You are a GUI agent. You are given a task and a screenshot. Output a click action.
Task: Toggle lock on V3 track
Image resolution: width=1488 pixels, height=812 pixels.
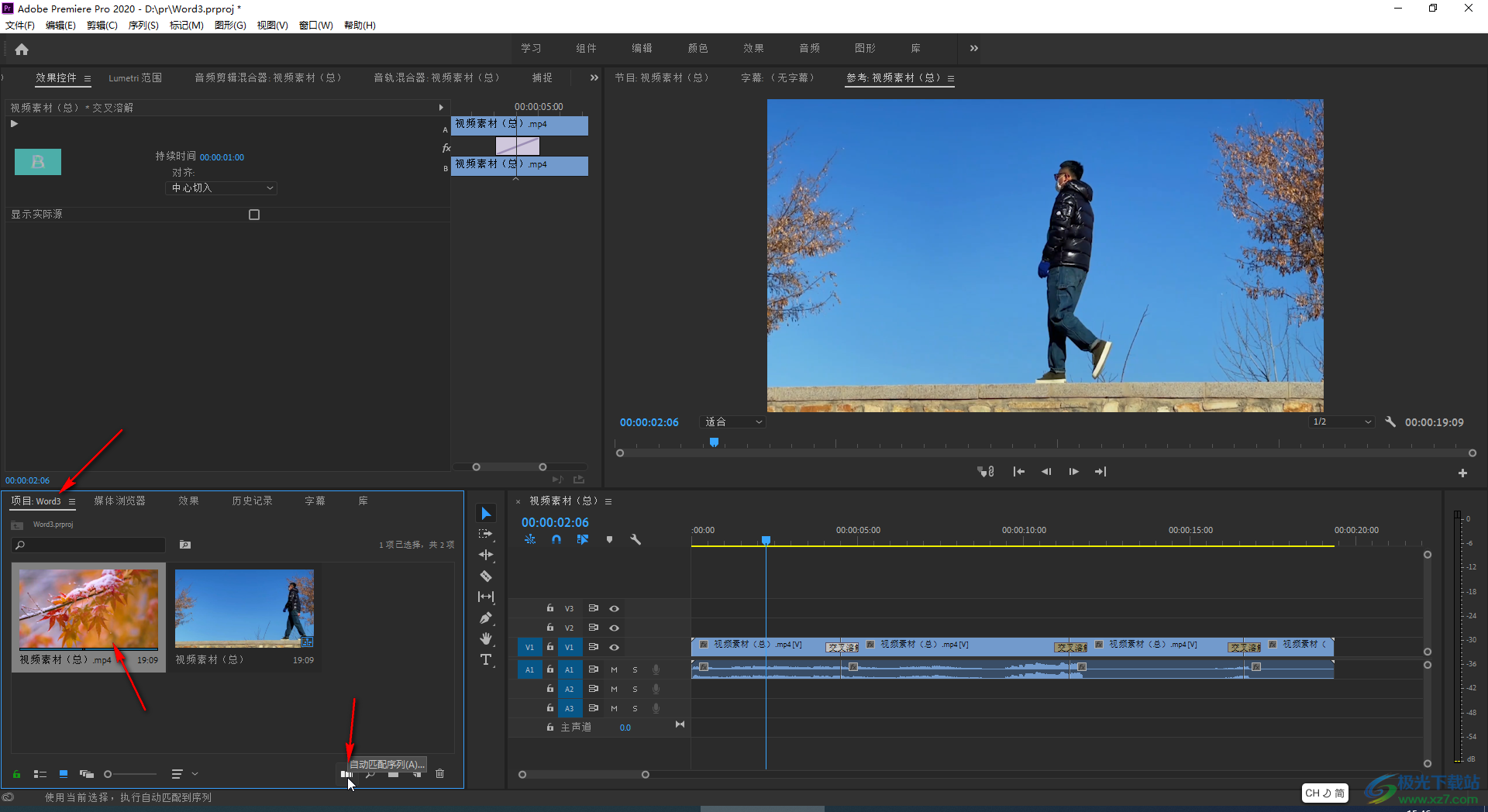click(x=550, y=608)
